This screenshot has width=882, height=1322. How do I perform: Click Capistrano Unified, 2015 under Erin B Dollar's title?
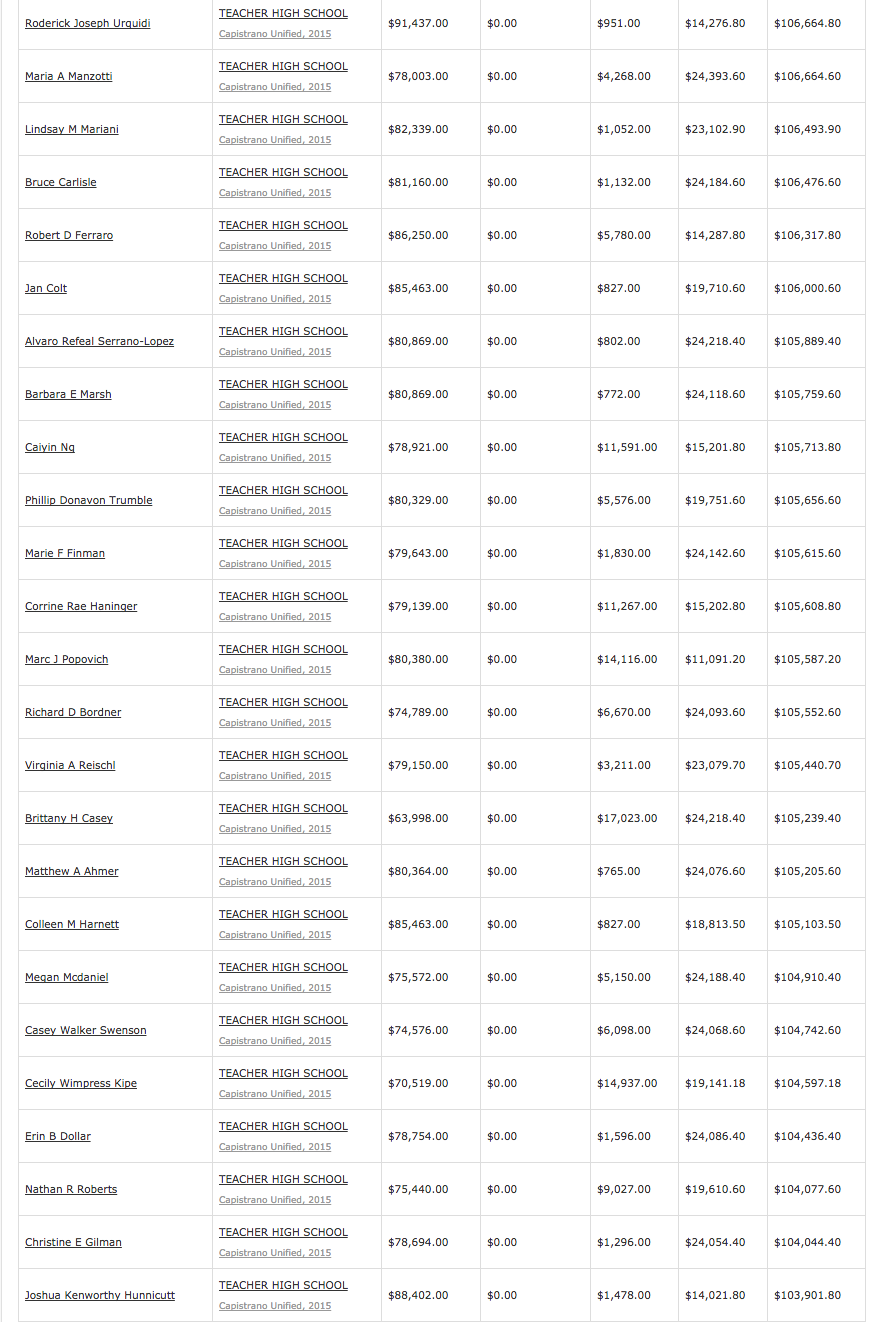[275, 1147]
